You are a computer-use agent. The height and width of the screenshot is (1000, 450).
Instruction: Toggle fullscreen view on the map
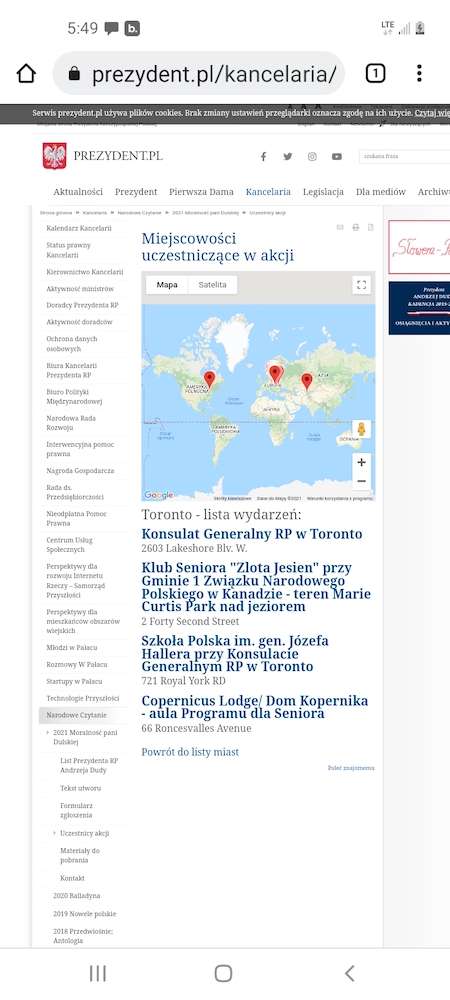[361, 285]
